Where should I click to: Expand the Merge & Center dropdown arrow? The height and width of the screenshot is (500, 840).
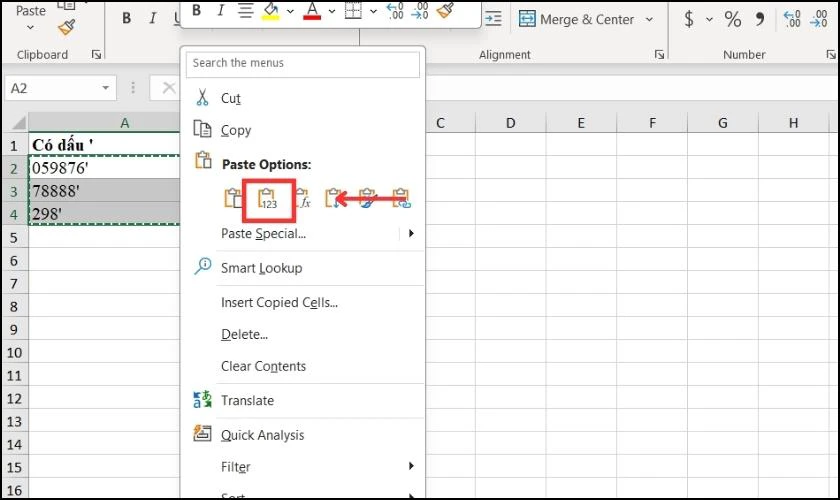click(x=649, y=19)
